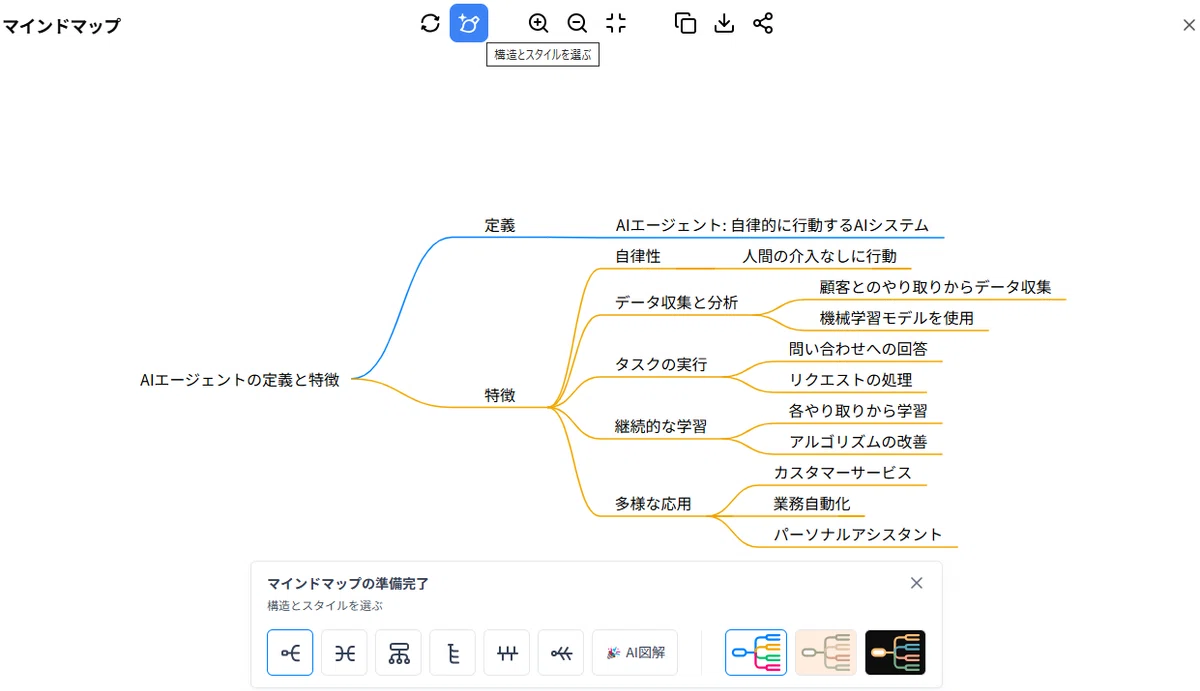
Task: Select the 自律性 node
Action: (638, 256)
